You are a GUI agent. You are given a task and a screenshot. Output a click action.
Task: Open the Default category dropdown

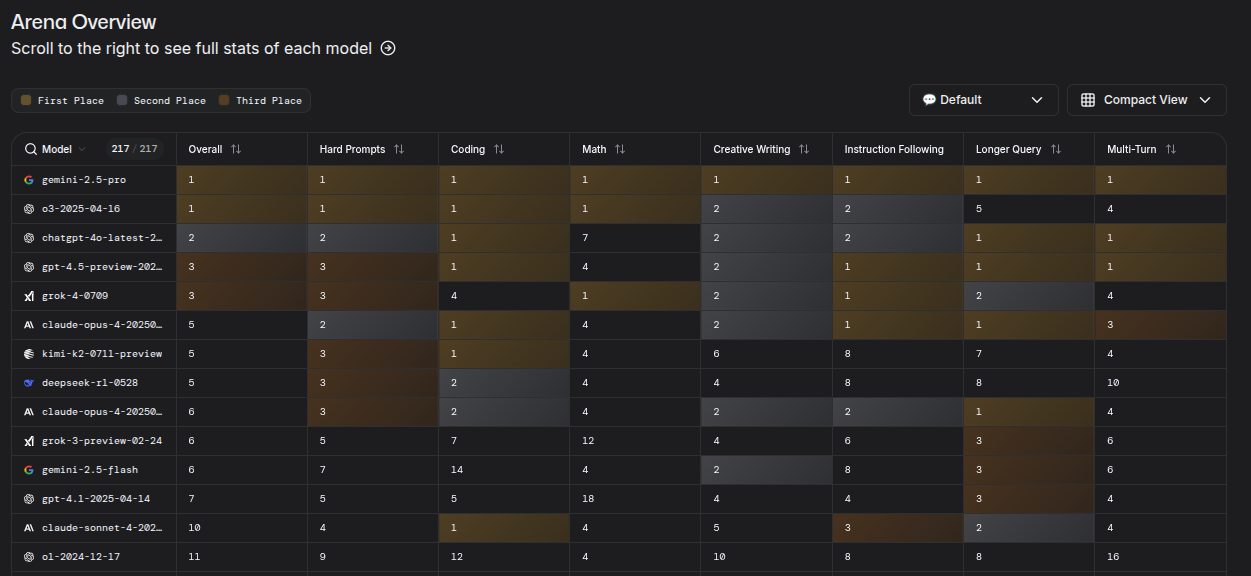click(984, 100)
